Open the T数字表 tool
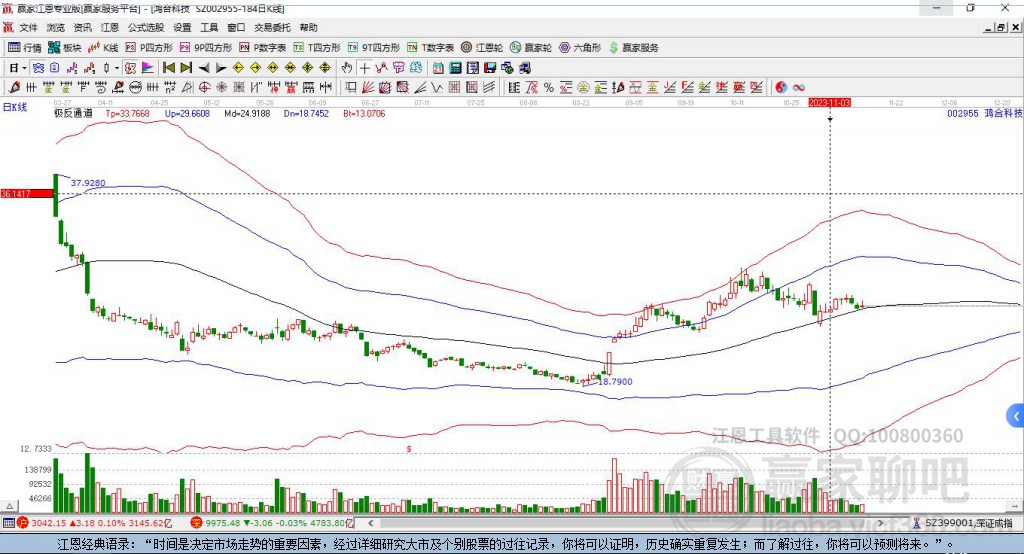The height and width of the screenshot is (554, 1024). point(430,48)
